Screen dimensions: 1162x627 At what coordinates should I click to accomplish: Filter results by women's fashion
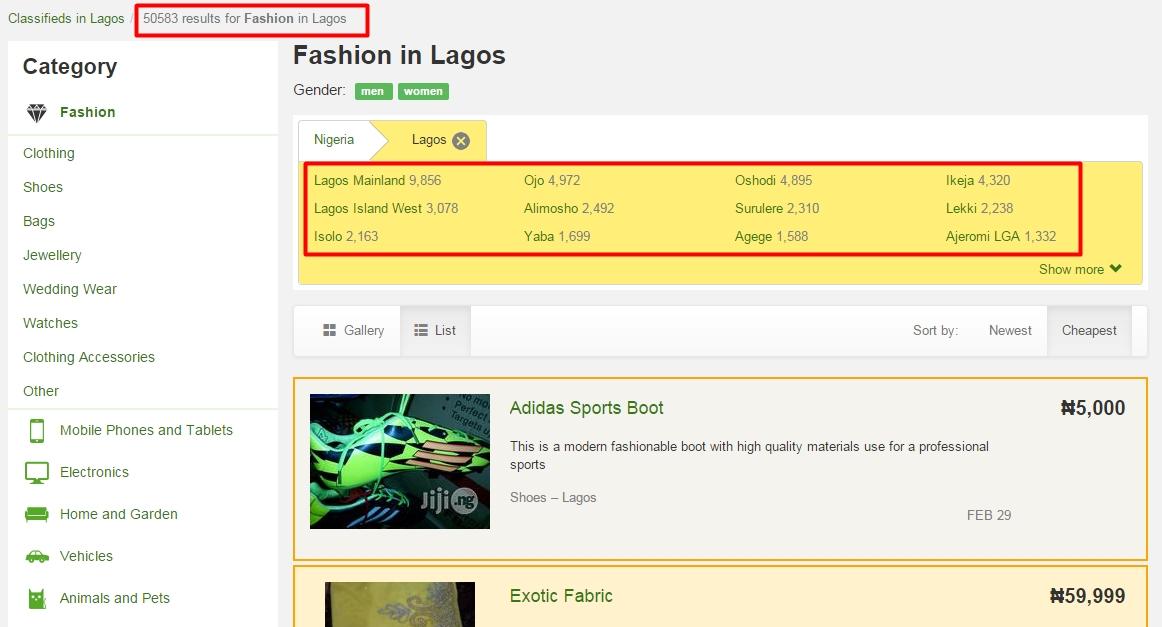pyautogui.click(x=422, y=91)
